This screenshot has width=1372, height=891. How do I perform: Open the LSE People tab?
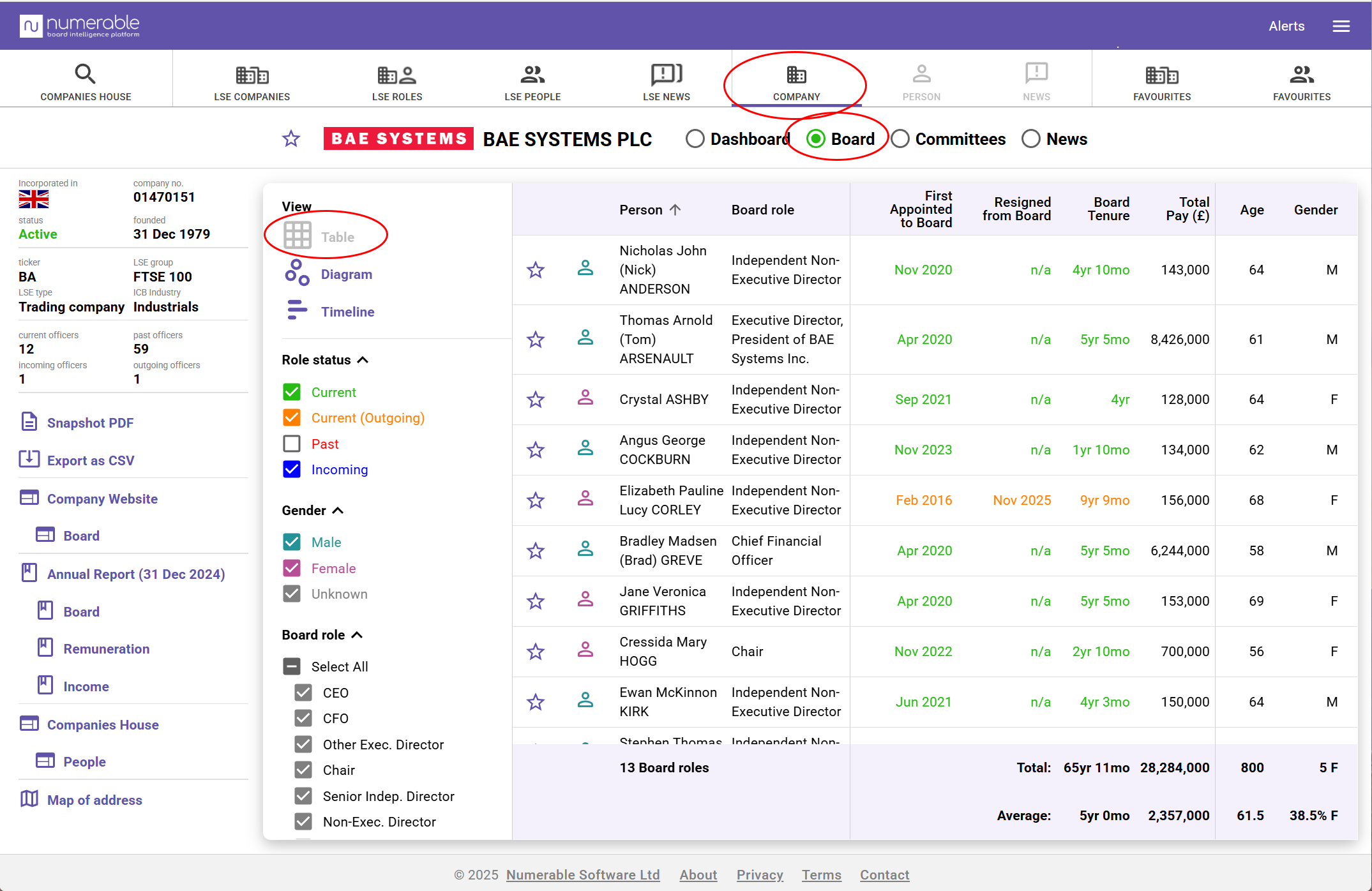click(532, 82)
